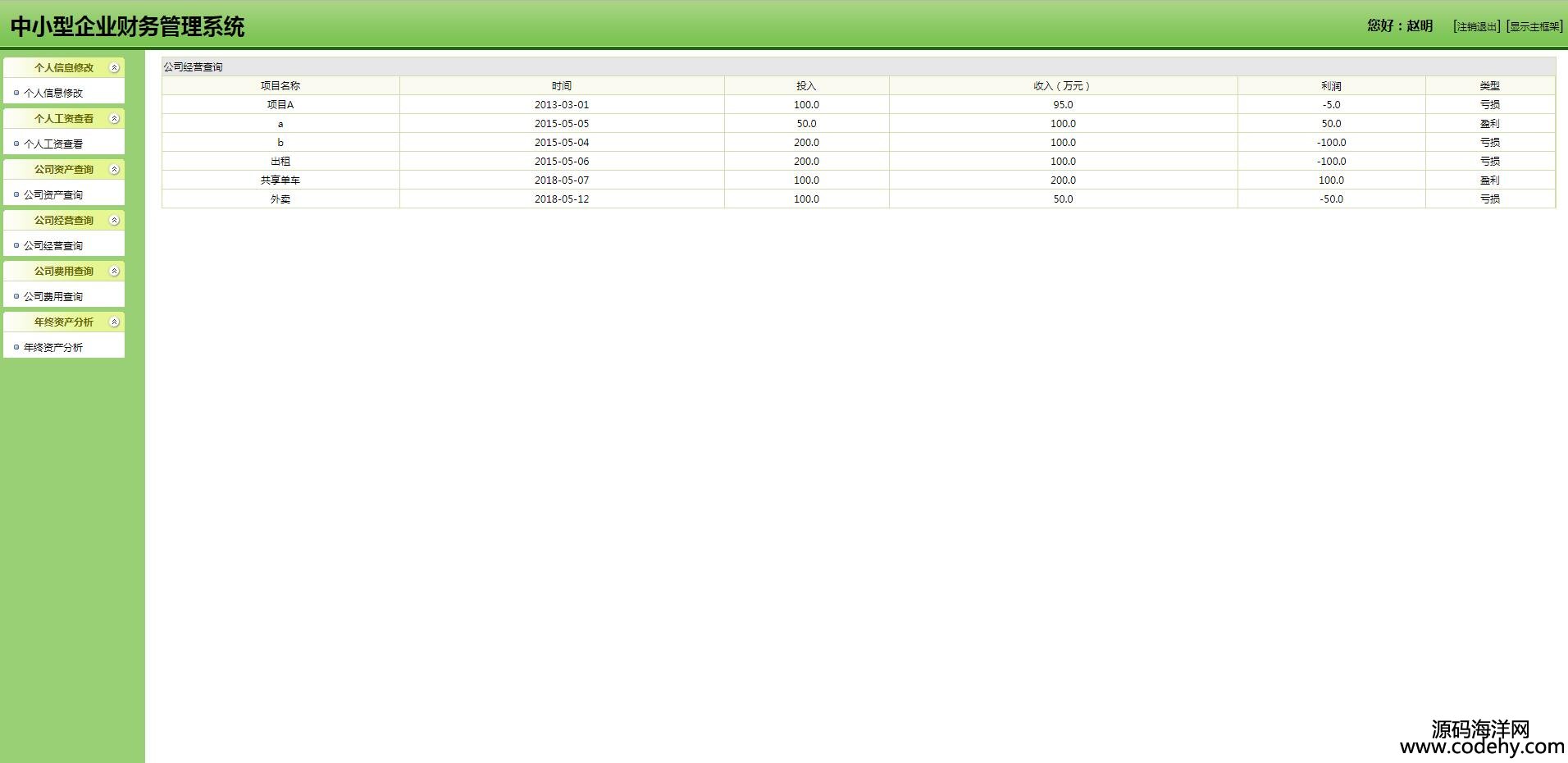This screenshot has height=763, width=1568.
Task: Collapse the 公司经营查询 section chevron
Action: click(115, 221)
